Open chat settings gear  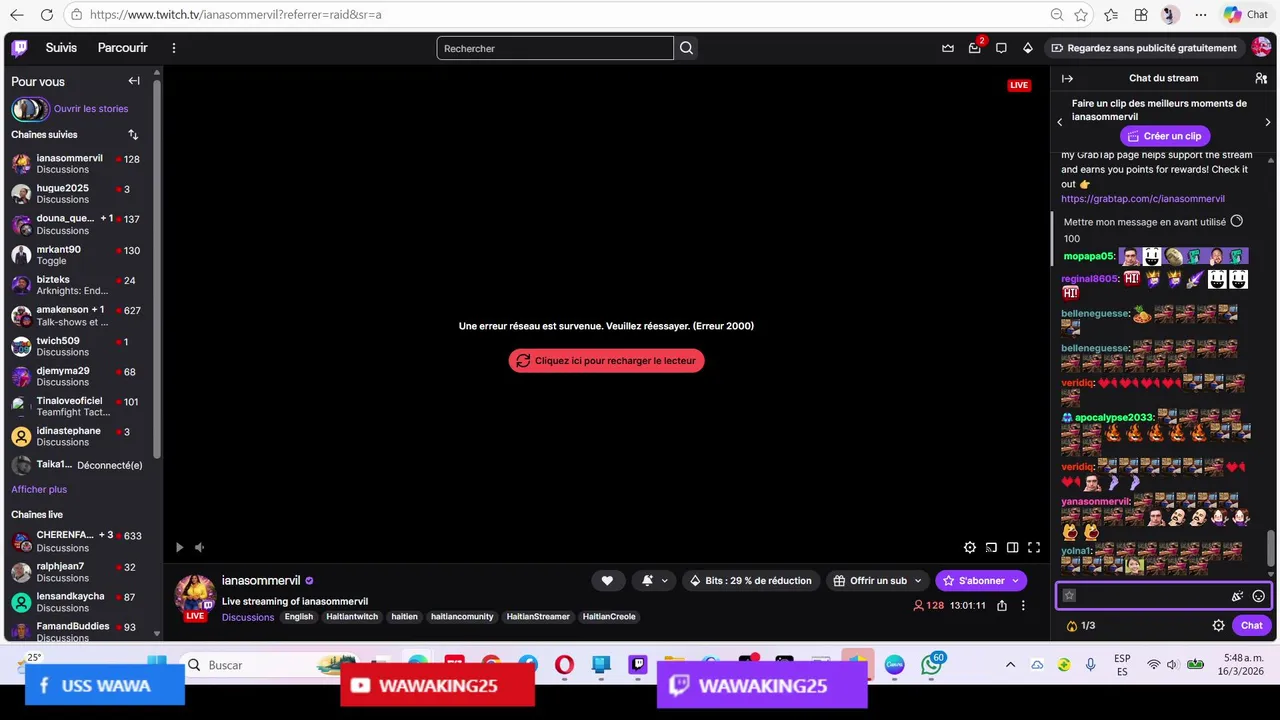point(1218,626)
